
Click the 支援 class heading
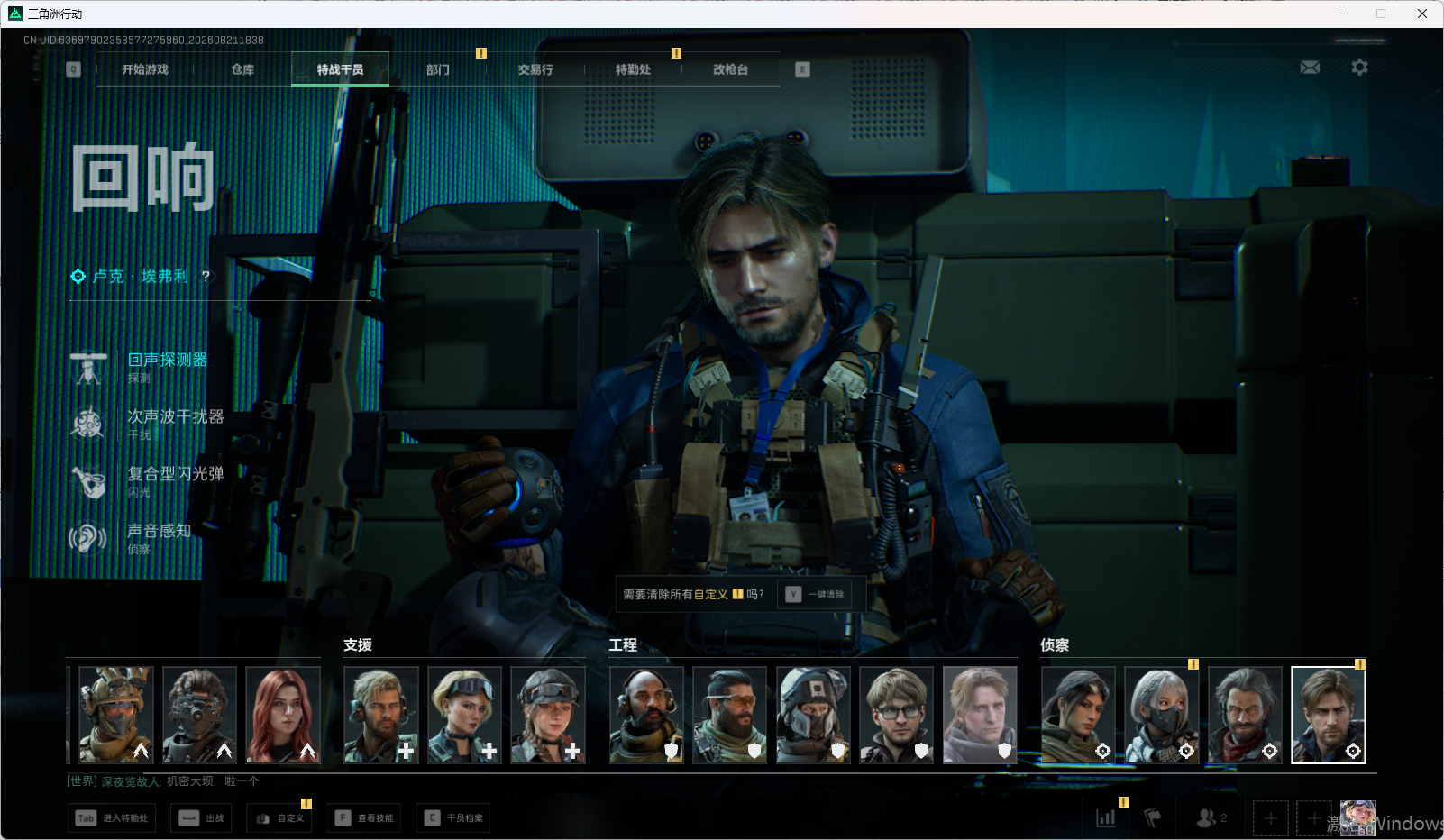coord(358,645)
